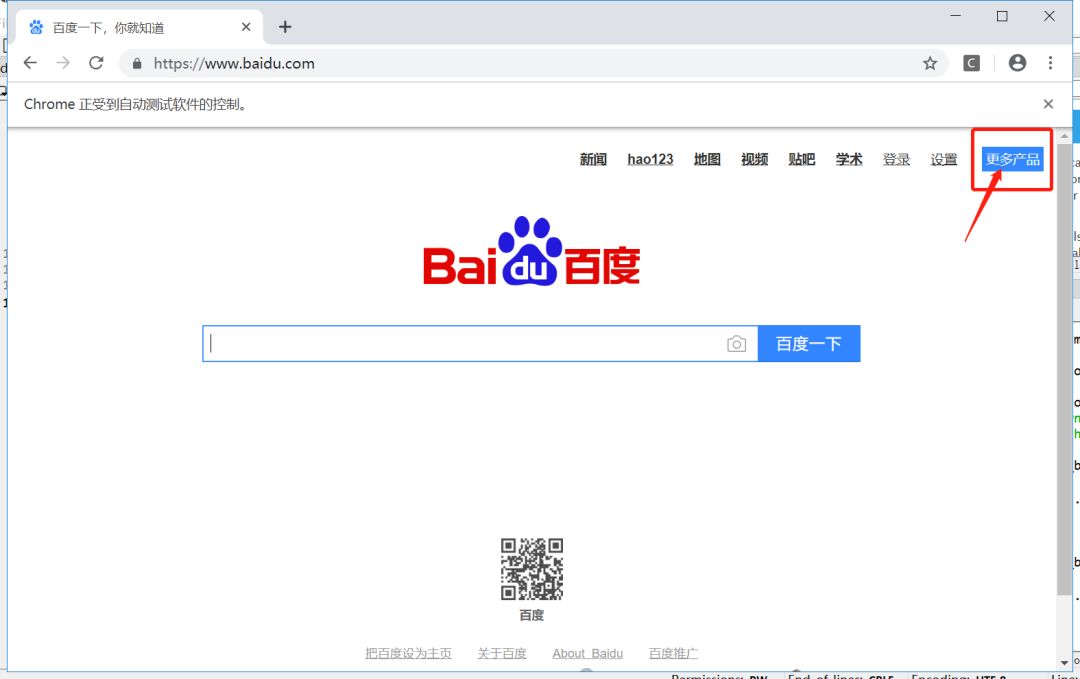Open the 地图 link
1080x679 pixels.
(x=707, y=160)
